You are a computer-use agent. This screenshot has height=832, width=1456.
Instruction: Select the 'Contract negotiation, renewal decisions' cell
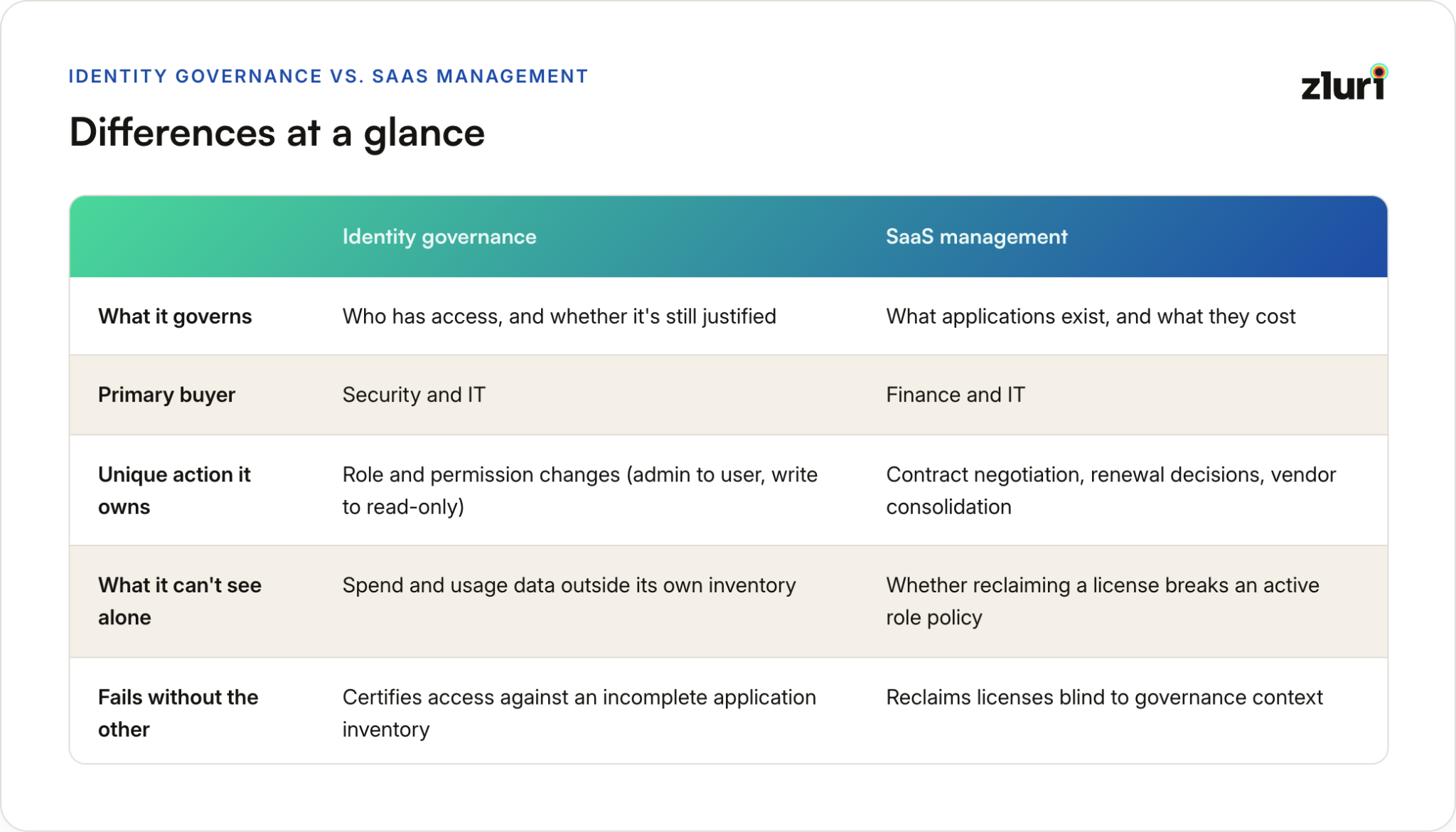pos(1111,491)
